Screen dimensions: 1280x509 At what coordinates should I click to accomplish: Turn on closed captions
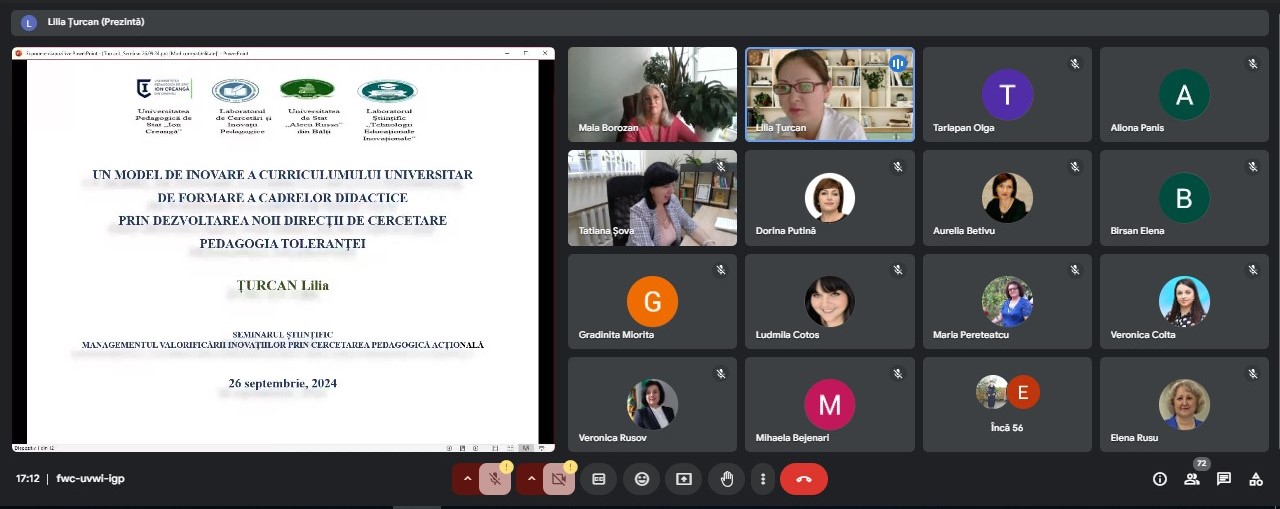[599, 479]
